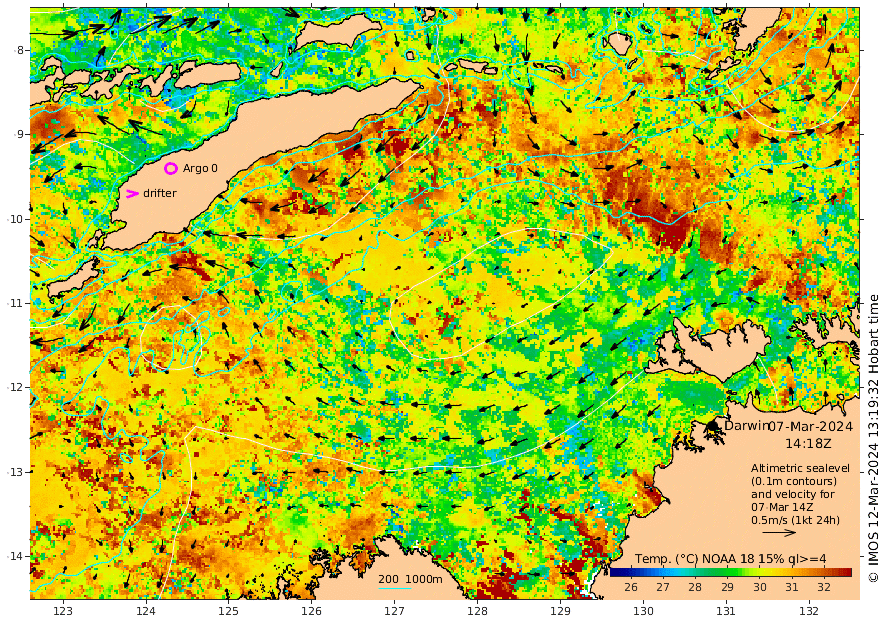Click longitude axis label 128
The image size is (880, 630).
pyautogui.click(x=477, y=611)
